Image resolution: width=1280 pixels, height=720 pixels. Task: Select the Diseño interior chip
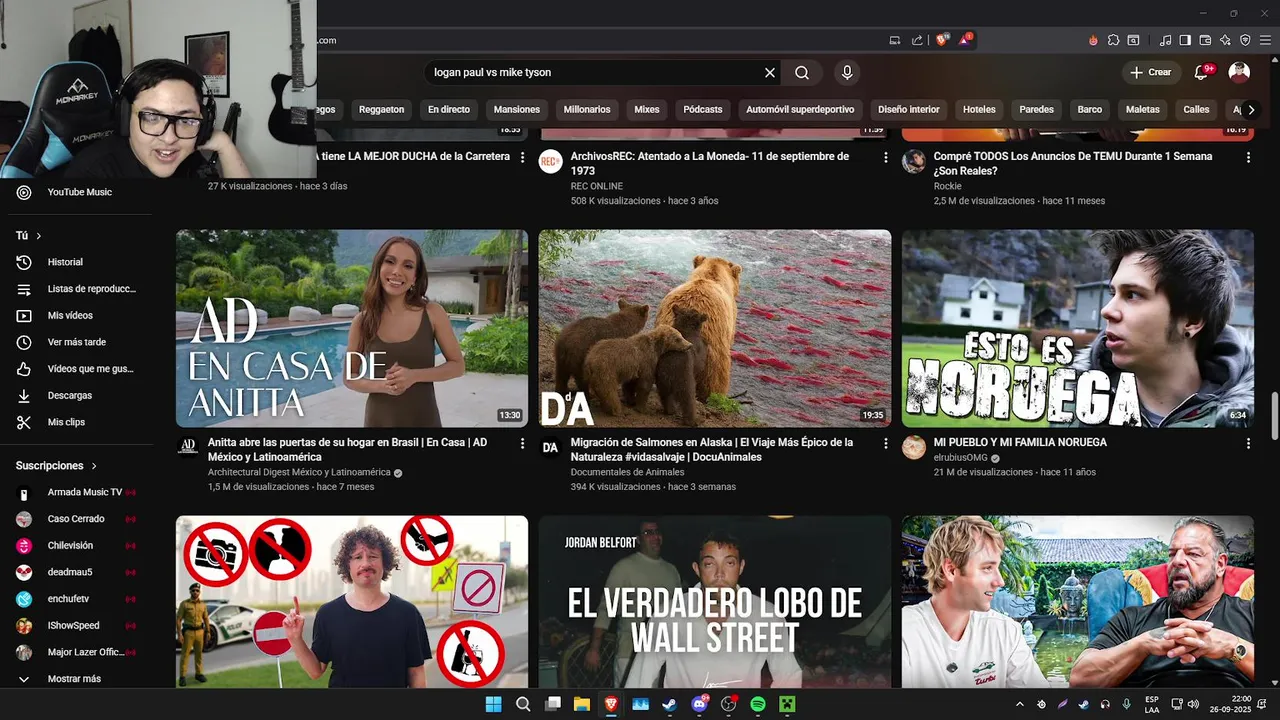(x=908, y=110)
